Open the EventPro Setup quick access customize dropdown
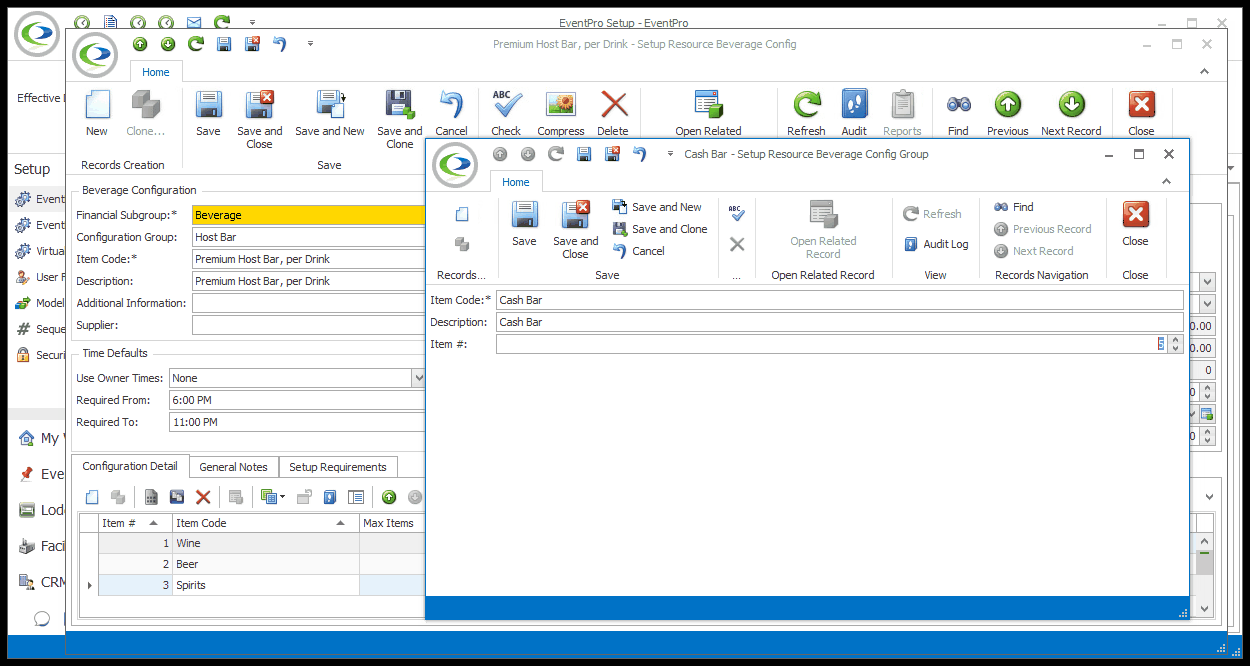The height and width of the screenshot is (666, 1250). 252,22
